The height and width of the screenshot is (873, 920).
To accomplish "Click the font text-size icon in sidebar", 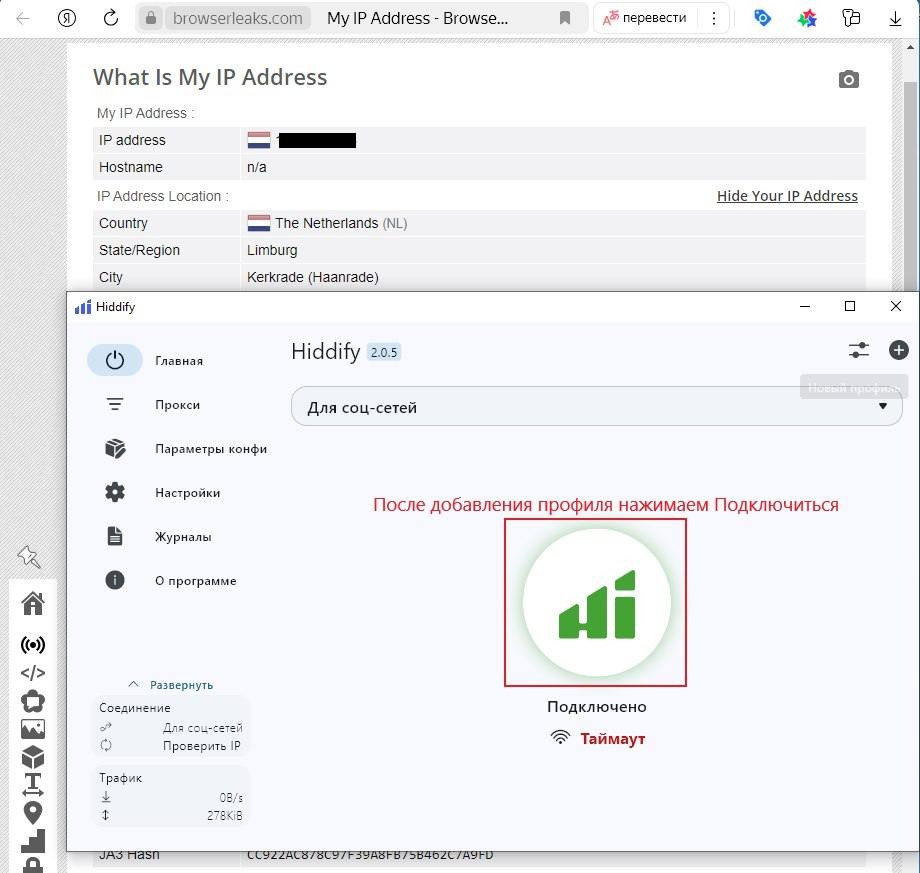I will [x=33, y=784].
